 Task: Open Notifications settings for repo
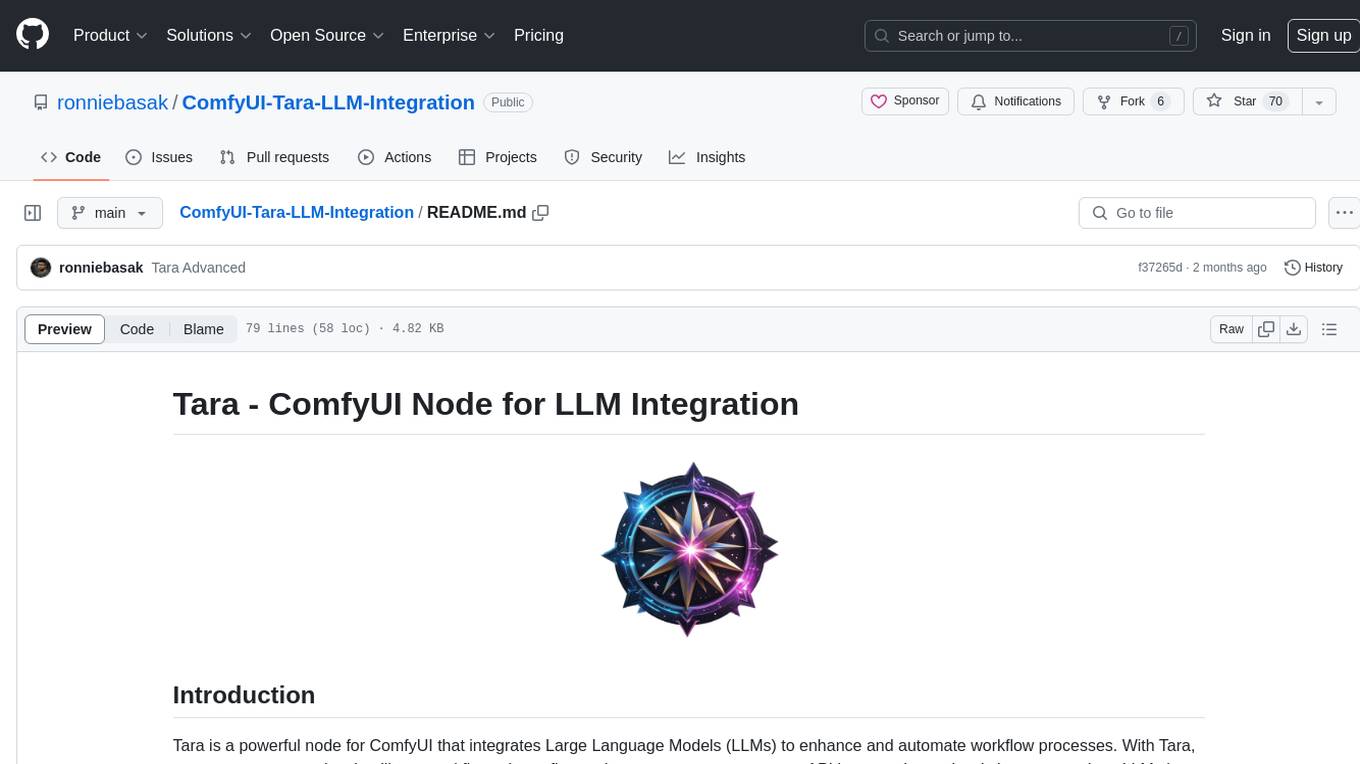click(1016, 101)
